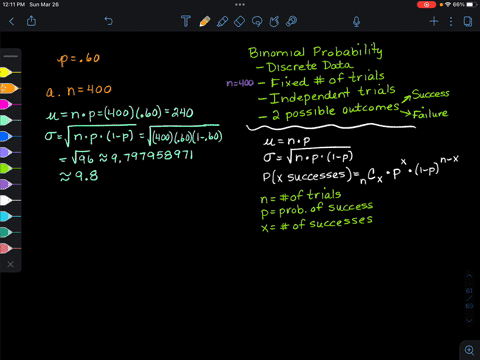480x360 pixels.
Task: Choose the magenta pen swatch
Action: [x=10, y=104]
